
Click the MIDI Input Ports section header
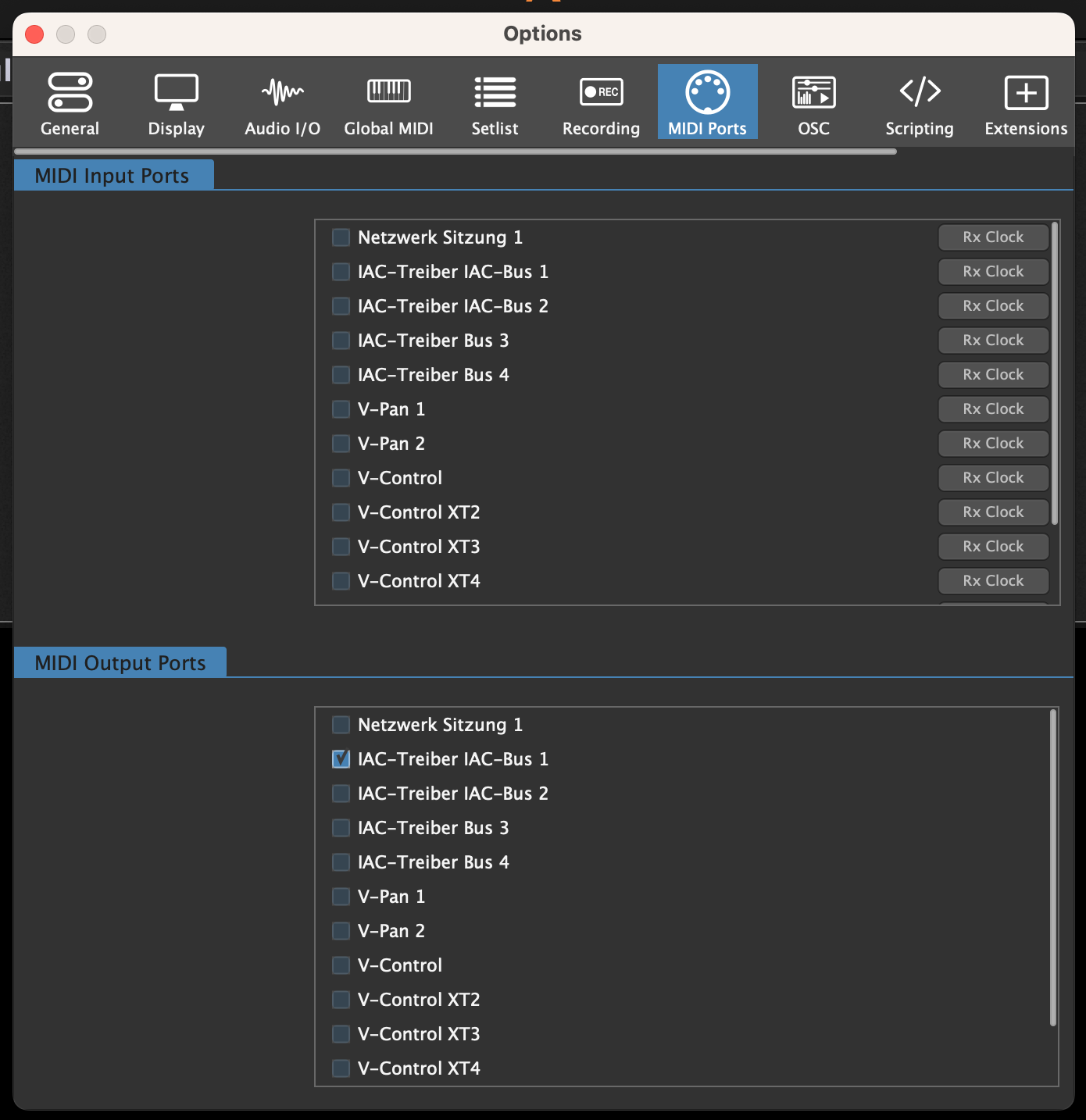(113, 175)
